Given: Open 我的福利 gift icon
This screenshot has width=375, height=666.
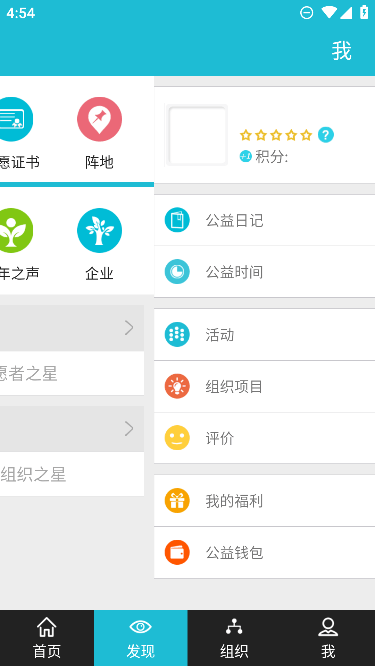Looking at the screenshot, I should pyautogui.click(x=177, y=501).
